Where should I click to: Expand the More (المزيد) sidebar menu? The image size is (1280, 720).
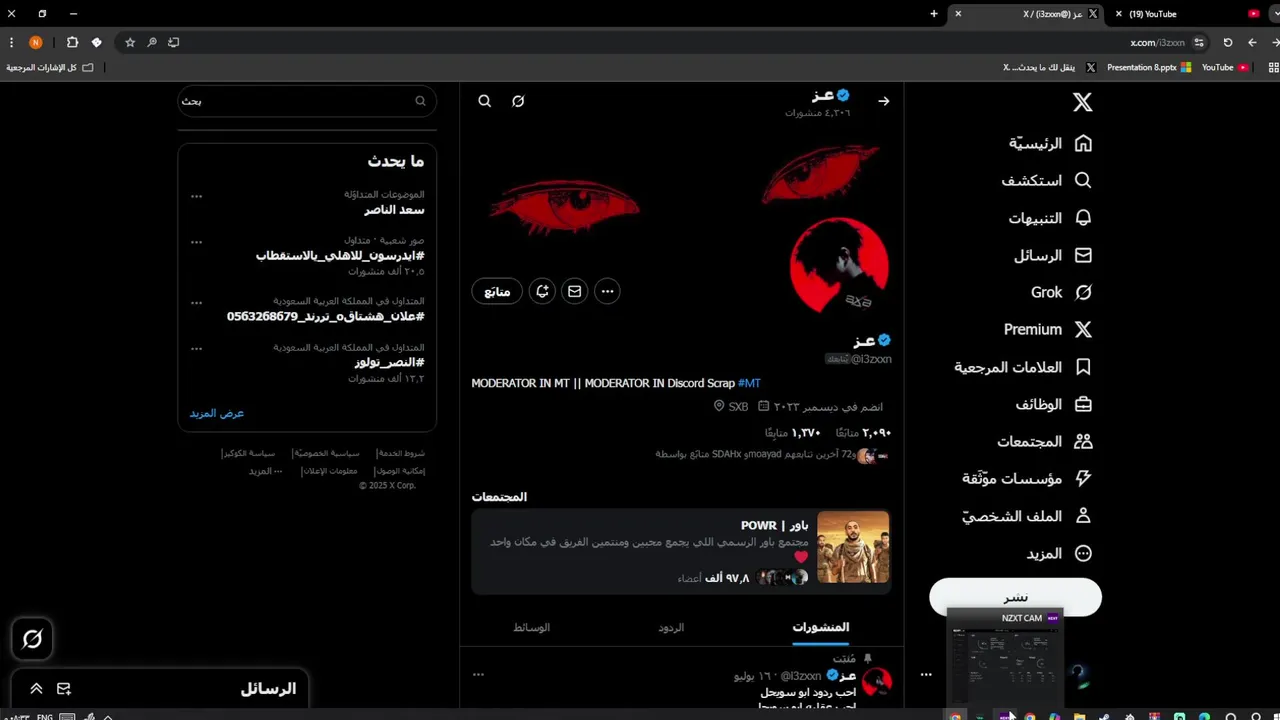(1059, 553)
